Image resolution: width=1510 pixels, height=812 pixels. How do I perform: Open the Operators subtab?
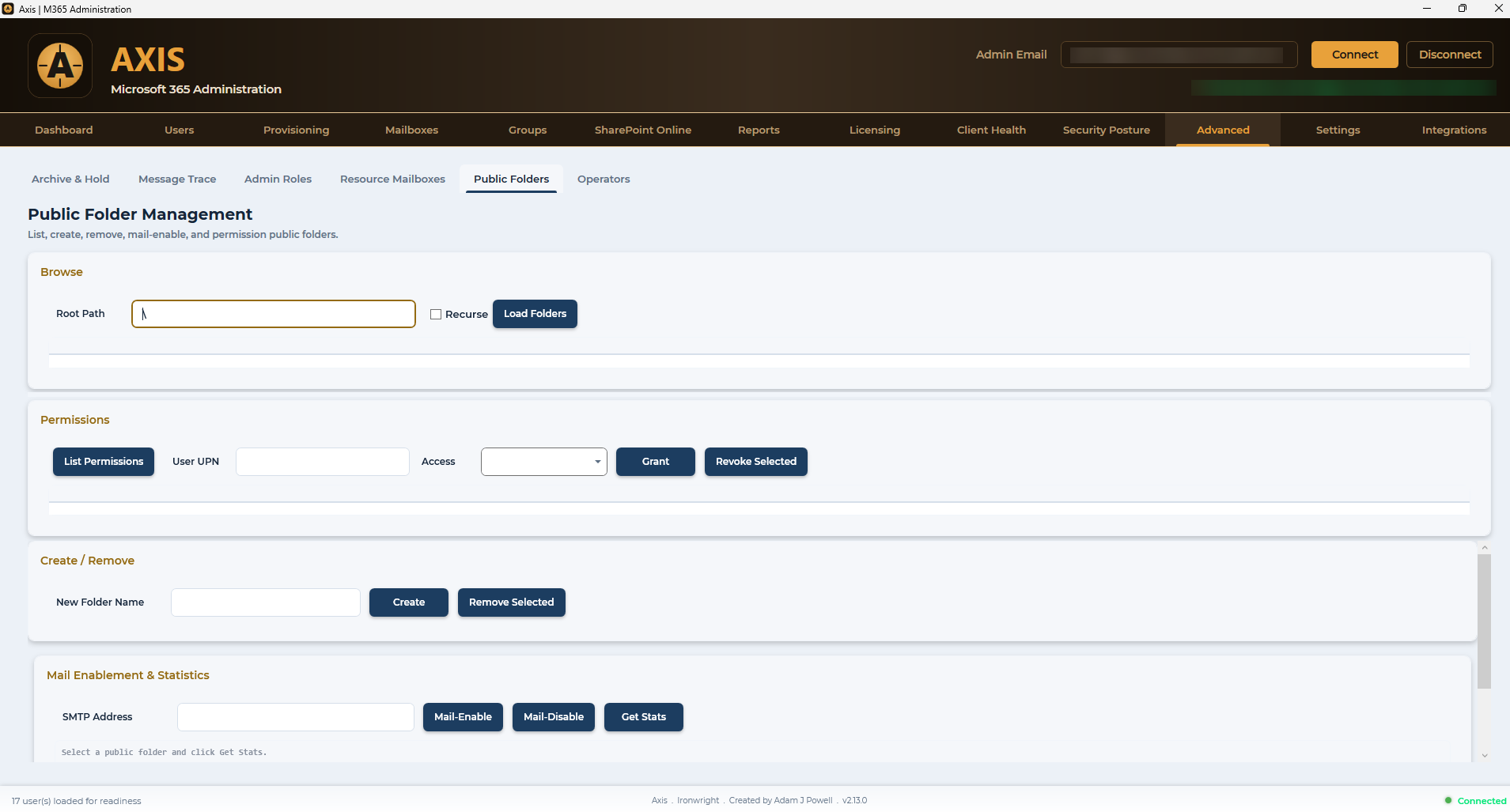[604, 179]
